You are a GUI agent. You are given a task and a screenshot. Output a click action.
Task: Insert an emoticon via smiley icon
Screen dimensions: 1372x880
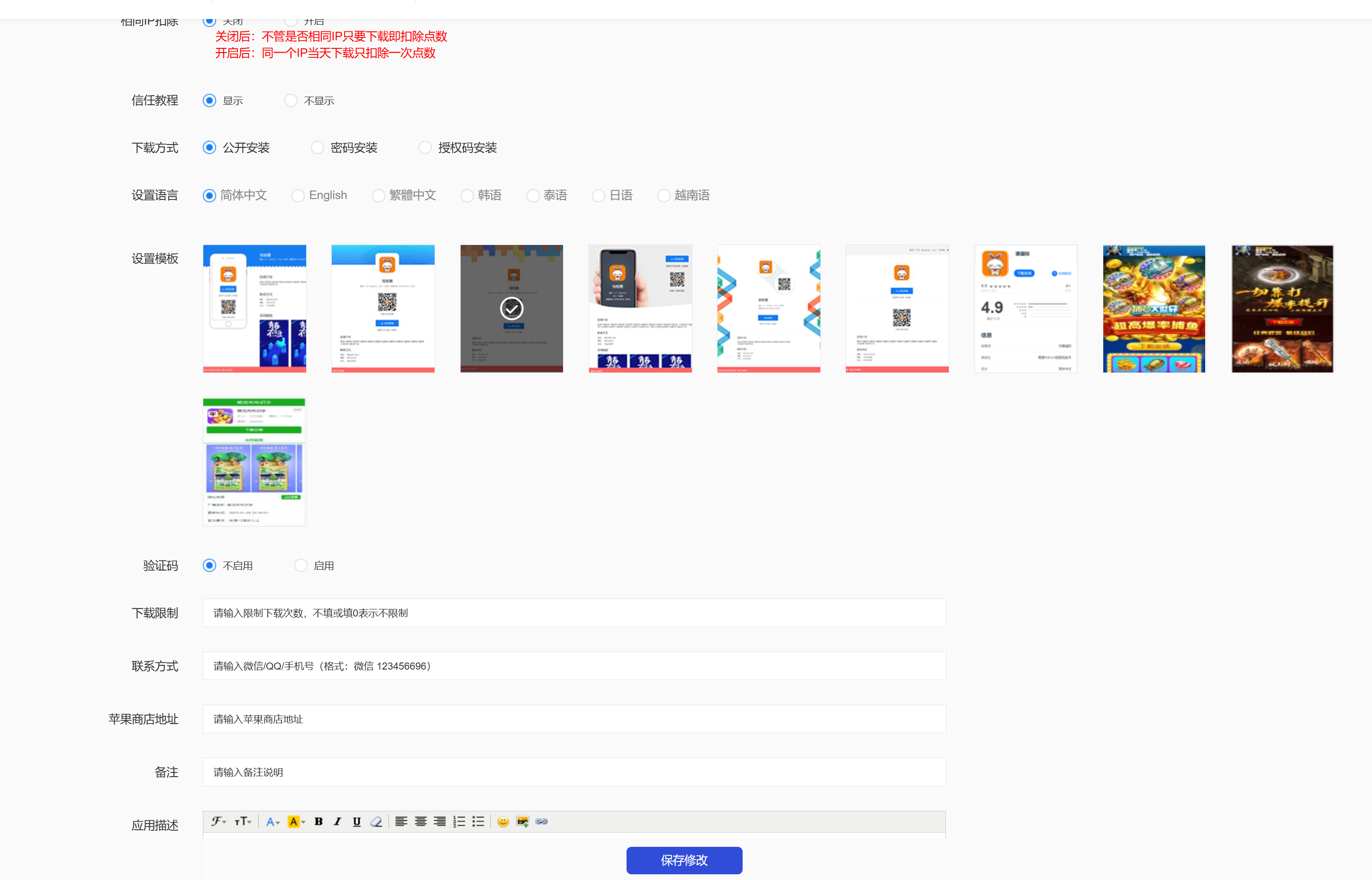(503, 822)
